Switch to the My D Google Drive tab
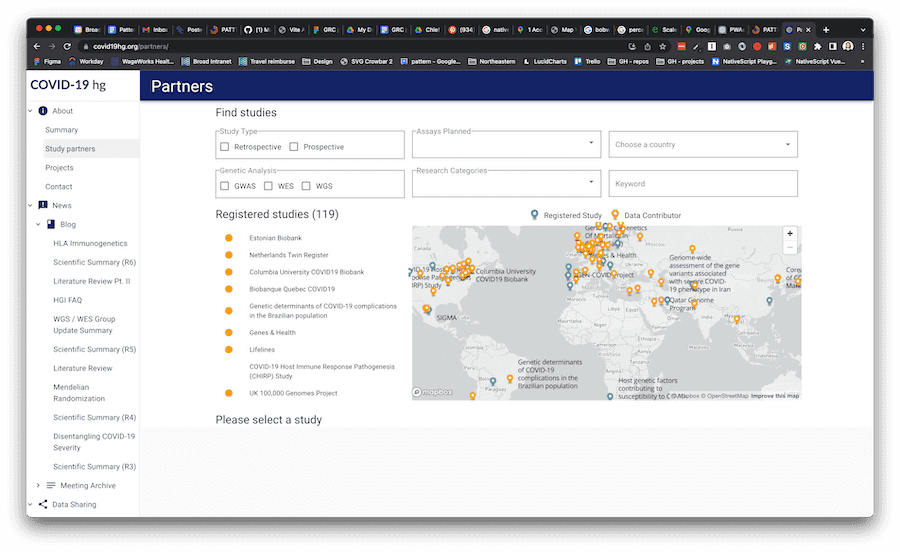 click(x=359, y=30)
